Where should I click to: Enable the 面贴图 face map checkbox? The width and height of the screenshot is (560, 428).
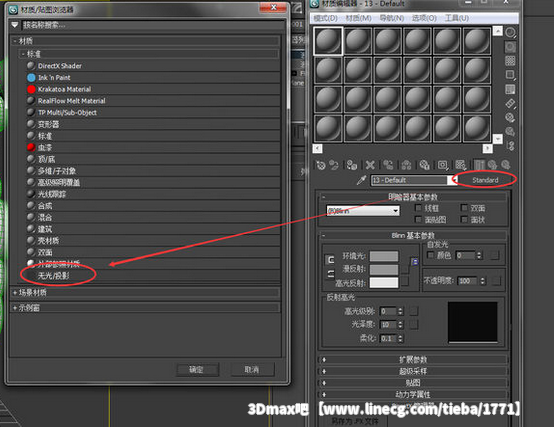click(418, 219)
